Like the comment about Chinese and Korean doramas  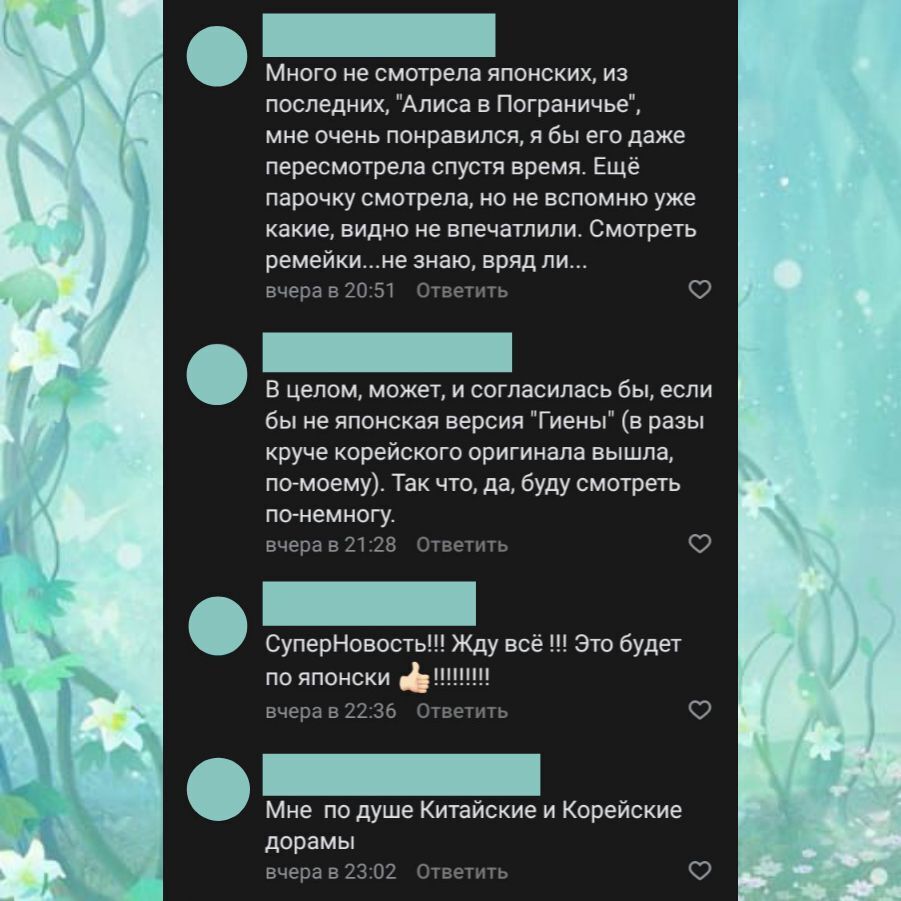[x=699, y=871]
